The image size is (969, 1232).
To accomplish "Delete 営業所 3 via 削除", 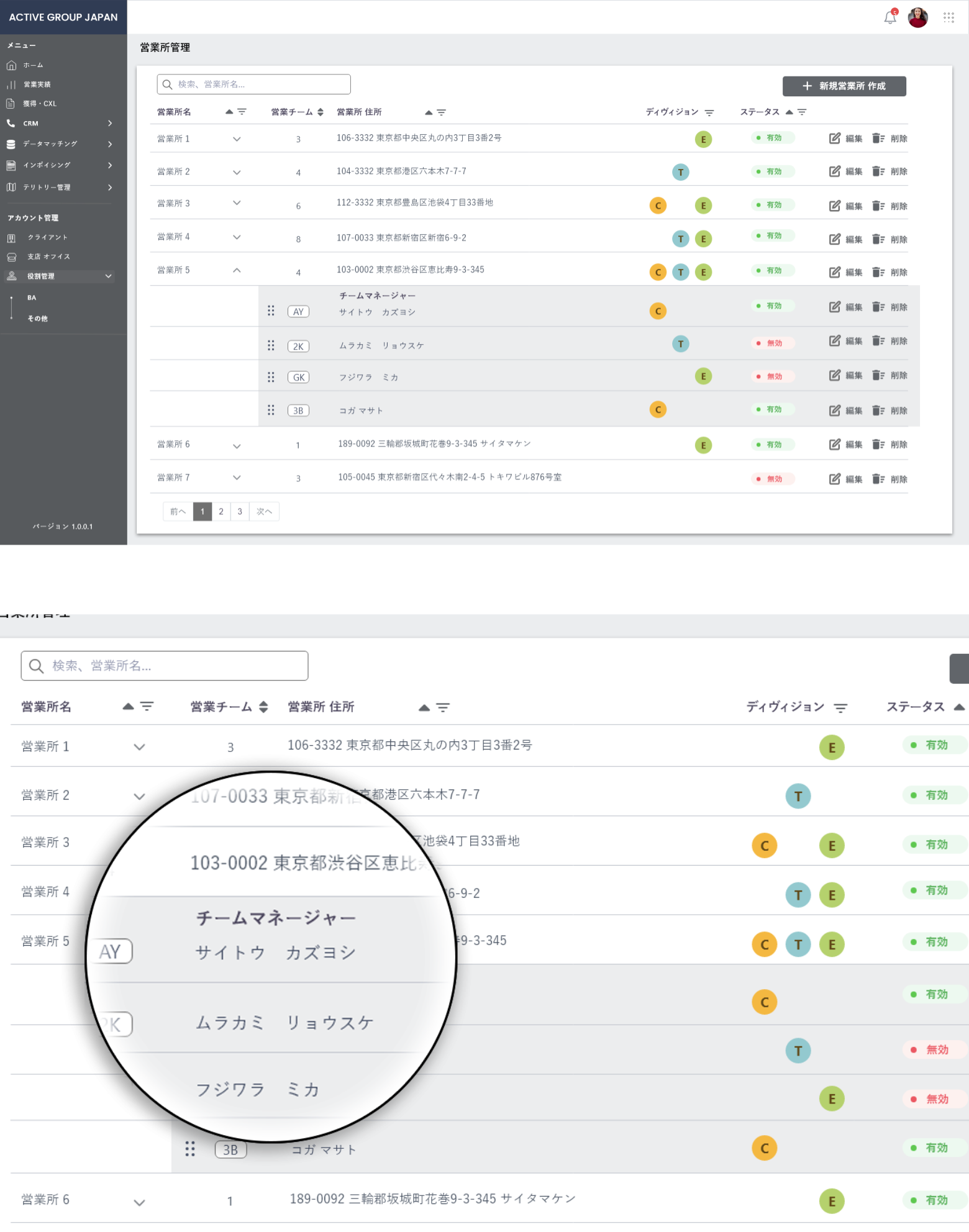I will [889, 206].
